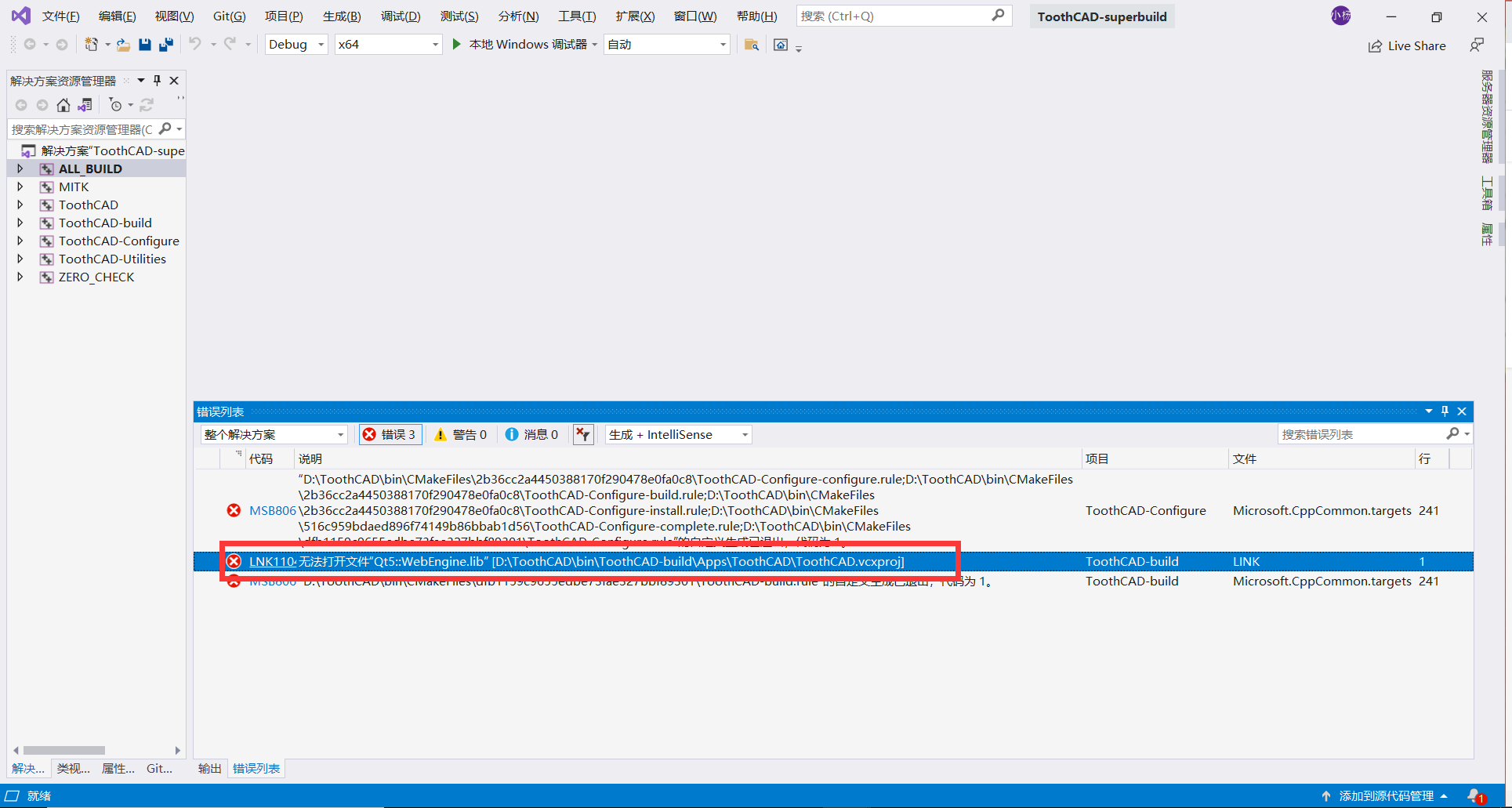Open the 生成 + IntelliSense dropdown

coord(679,434)
